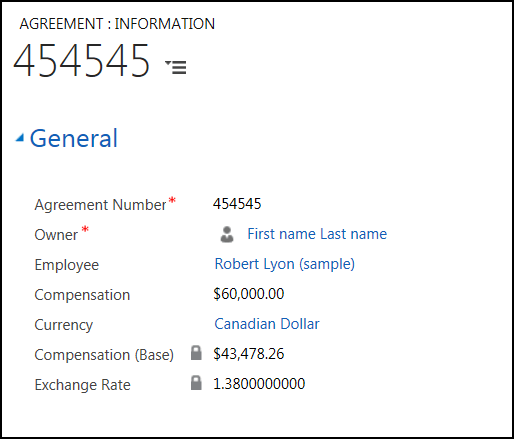Click the Owner field label
The width and height of the screenshot is (514, 439).
pos(56,235)
